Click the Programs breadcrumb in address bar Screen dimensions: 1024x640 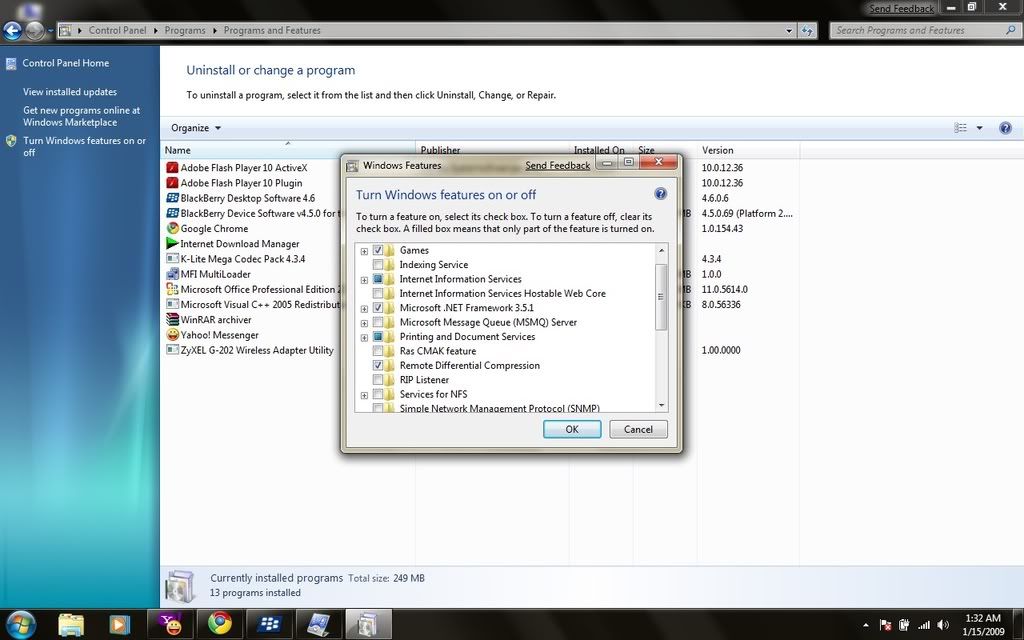185,31
